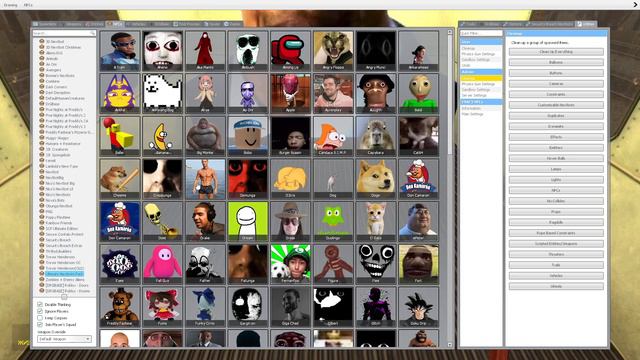Choose the Giga Chad NPC icon
The height and width of the screenshot is (360, 640).
(290, 307)
